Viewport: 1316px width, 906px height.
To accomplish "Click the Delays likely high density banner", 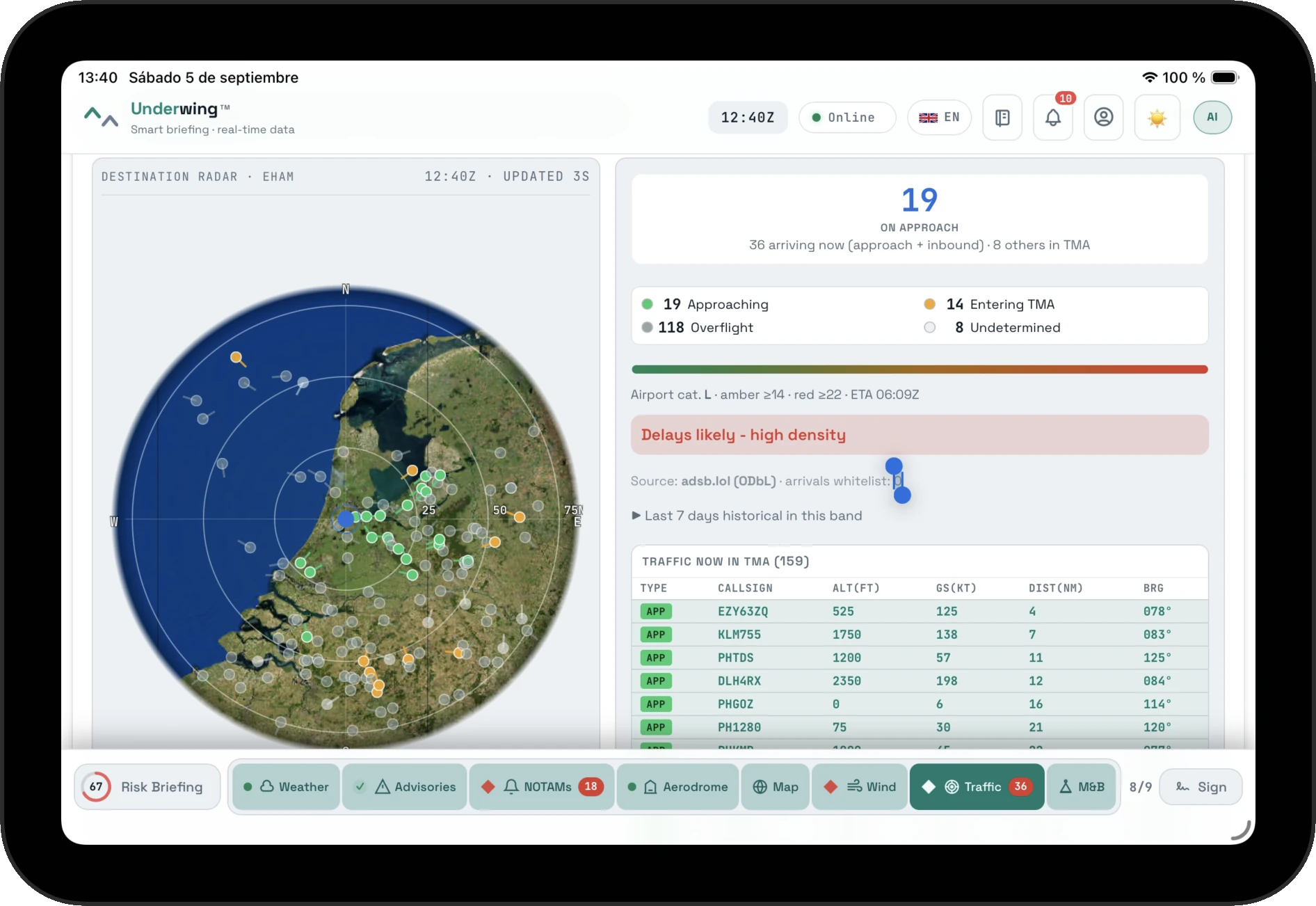I will coord(920,435).
